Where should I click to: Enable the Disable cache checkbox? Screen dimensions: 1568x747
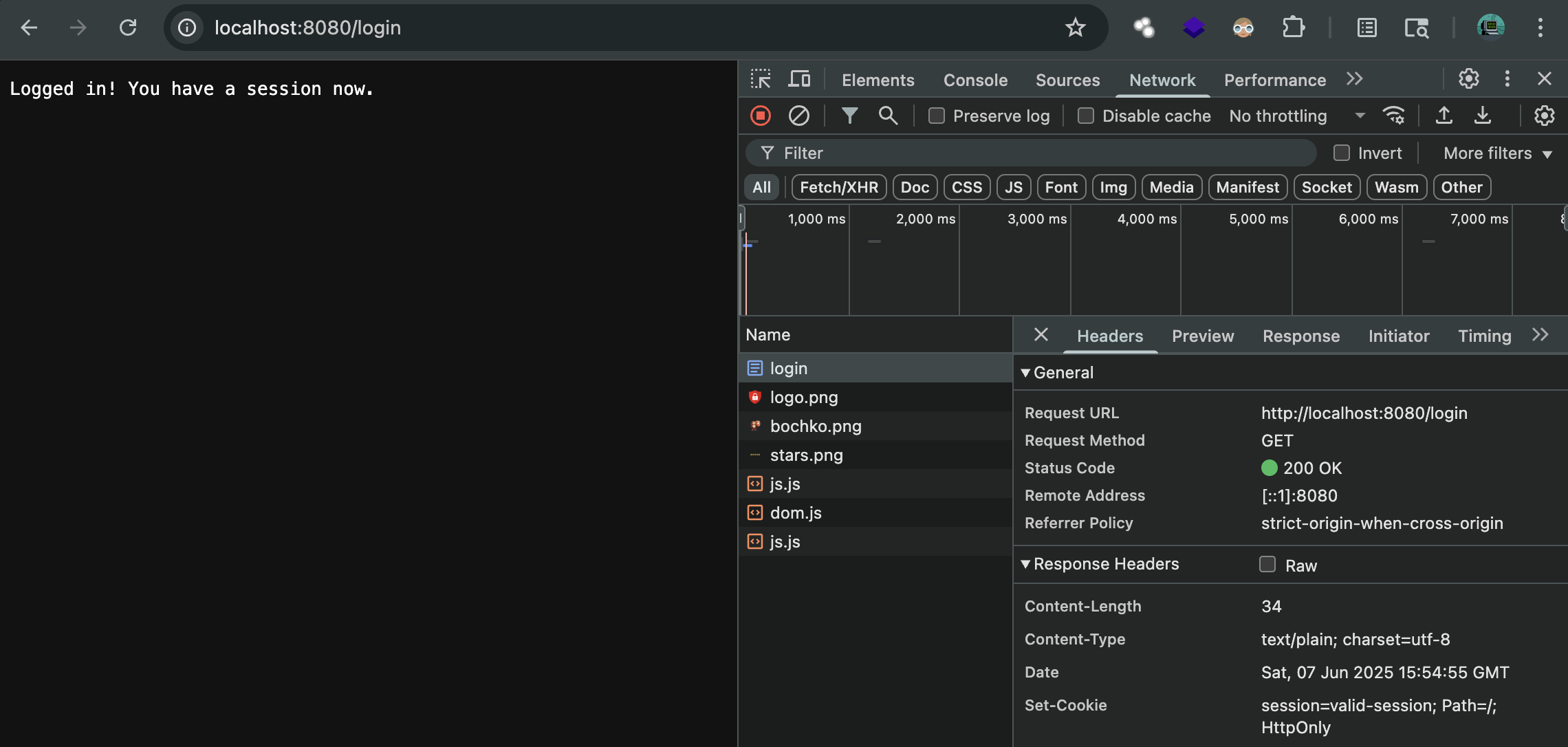click(1086, 116)
